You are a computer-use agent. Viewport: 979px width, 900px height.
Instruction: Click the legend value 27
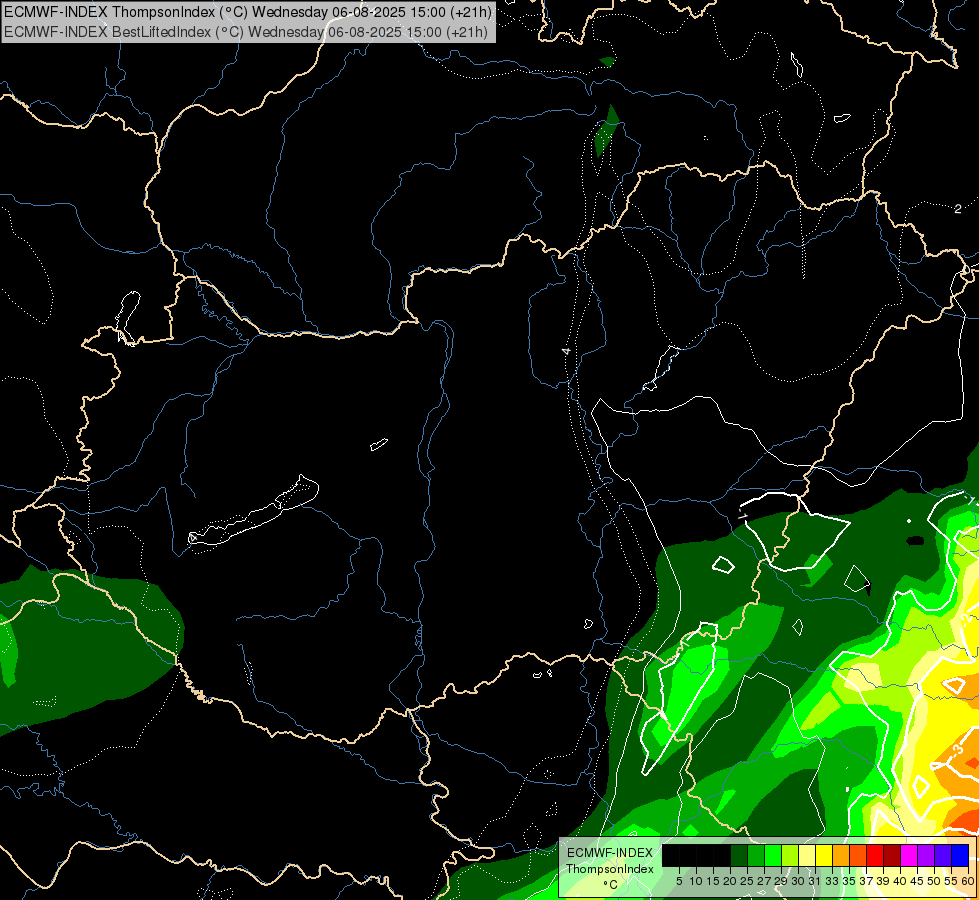(x=764, y=881)
